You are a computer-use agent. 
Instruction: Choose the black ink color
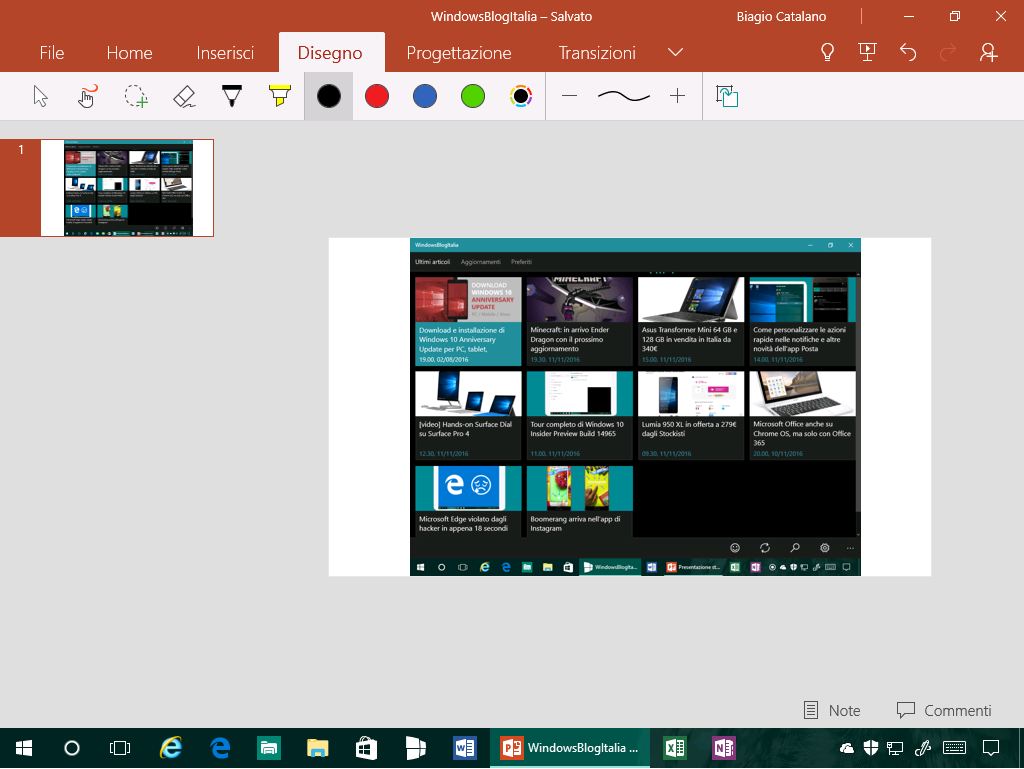[328, 97]
